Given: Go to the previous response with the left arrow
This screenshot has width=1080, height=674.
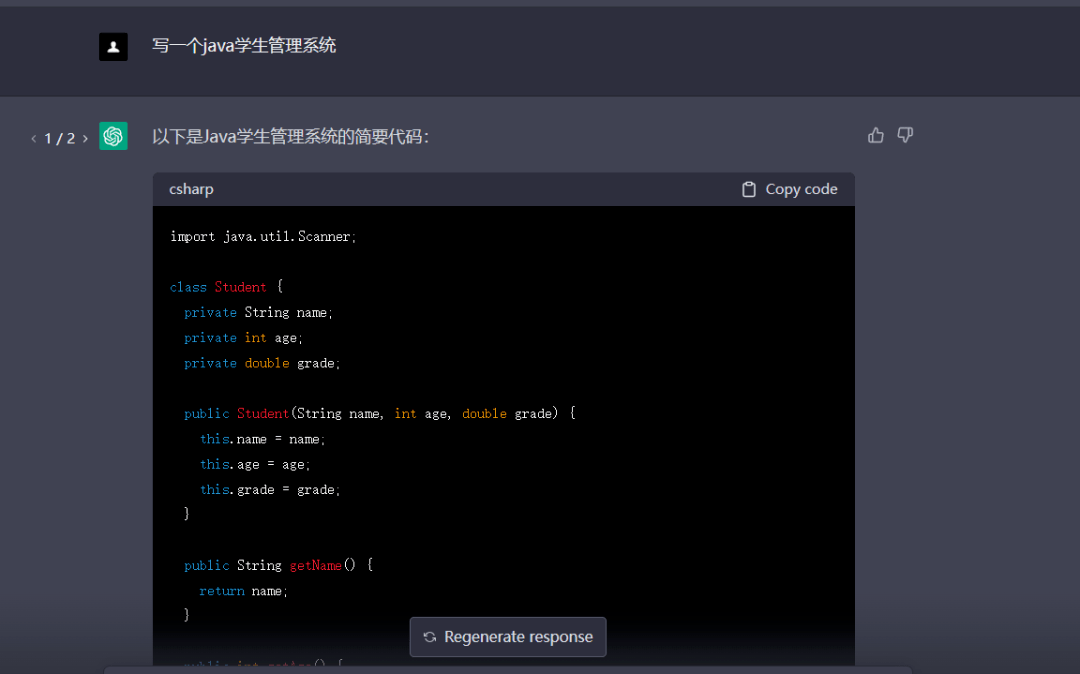Looking at the screenshot, I should [x=33, y=138].
